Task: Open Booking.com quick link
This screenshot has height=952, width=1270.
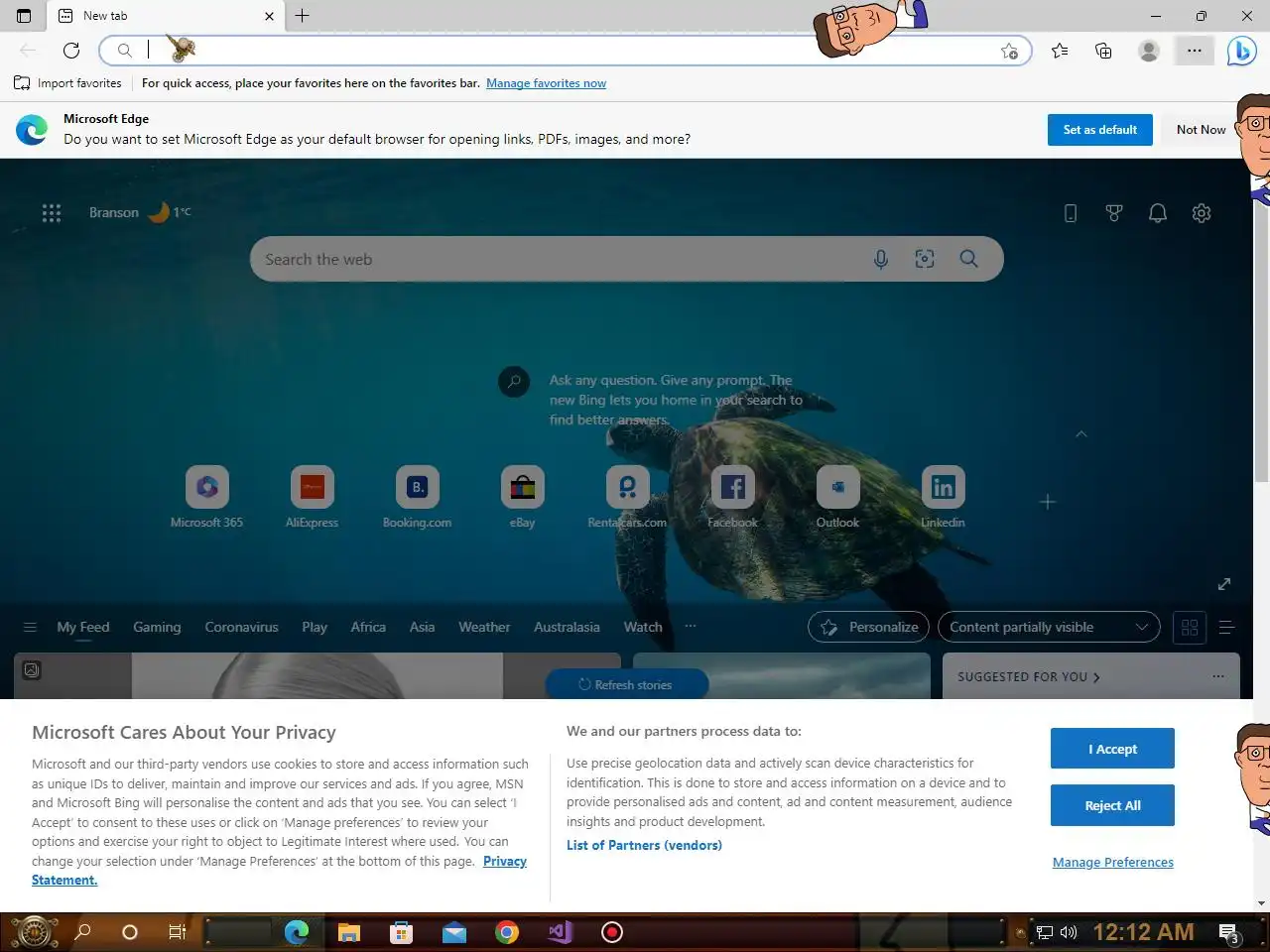Action: click(418, 497)
